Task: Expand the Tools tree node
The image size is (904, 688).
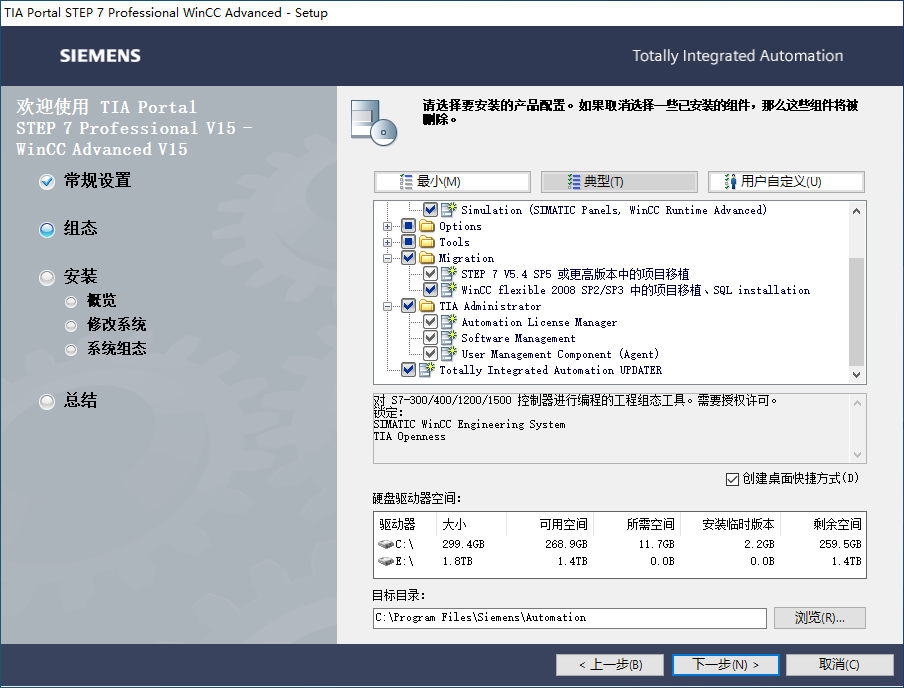Action: pos(387,242)
